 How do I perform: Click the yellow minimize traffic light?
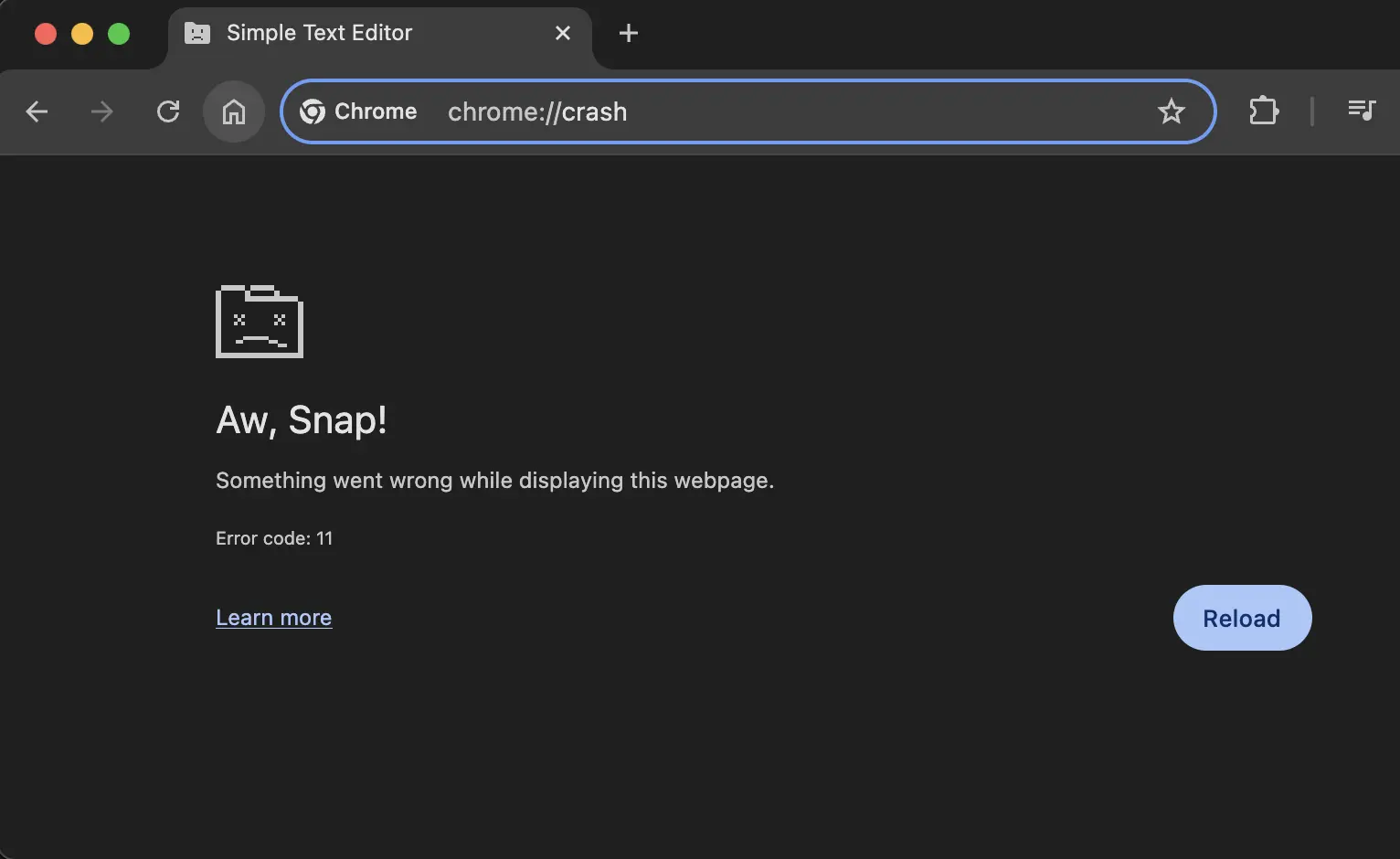click(x=82, y=34)
